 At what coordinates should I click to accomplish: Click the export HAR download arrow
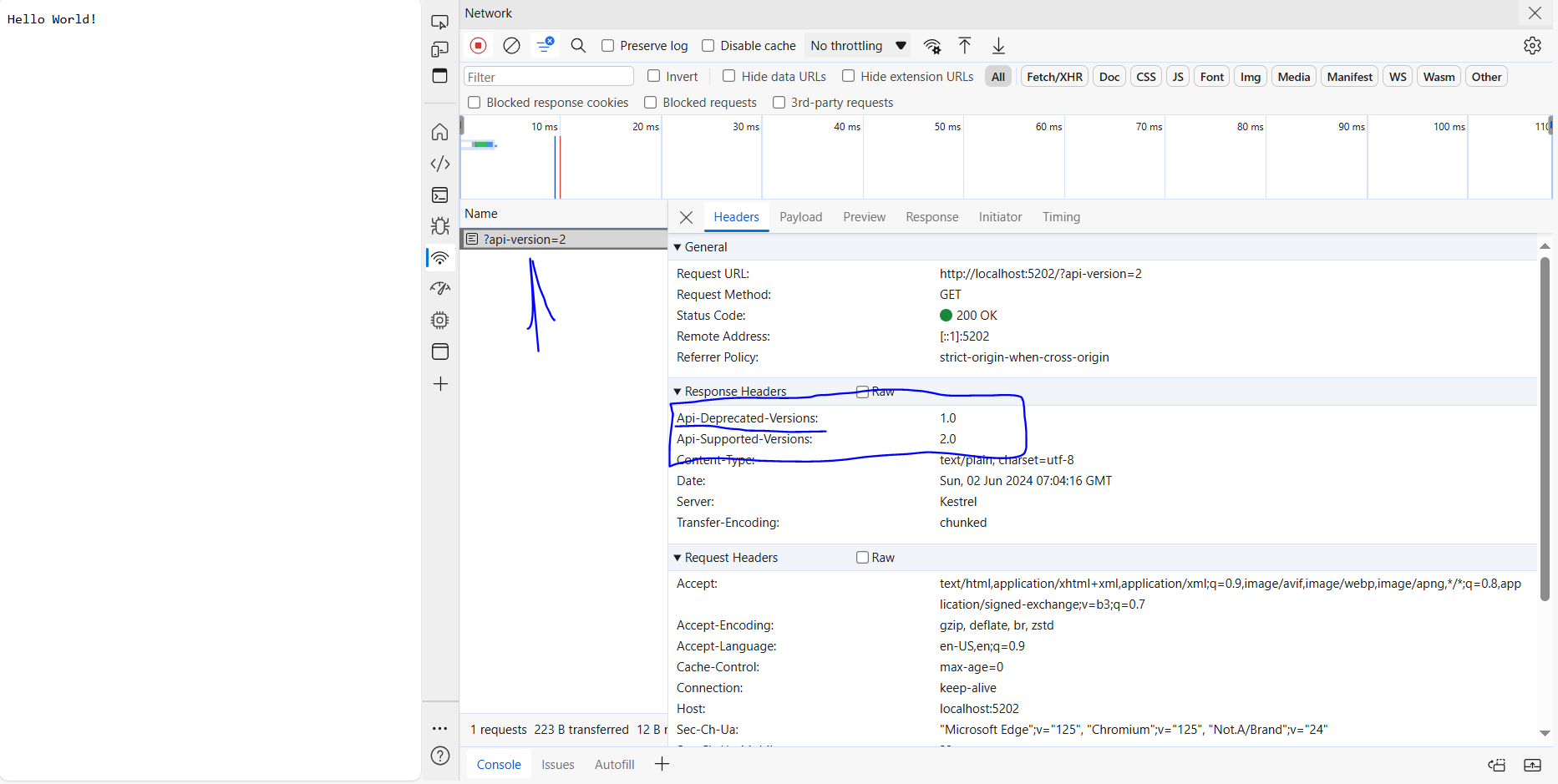(x=998, y=46)
